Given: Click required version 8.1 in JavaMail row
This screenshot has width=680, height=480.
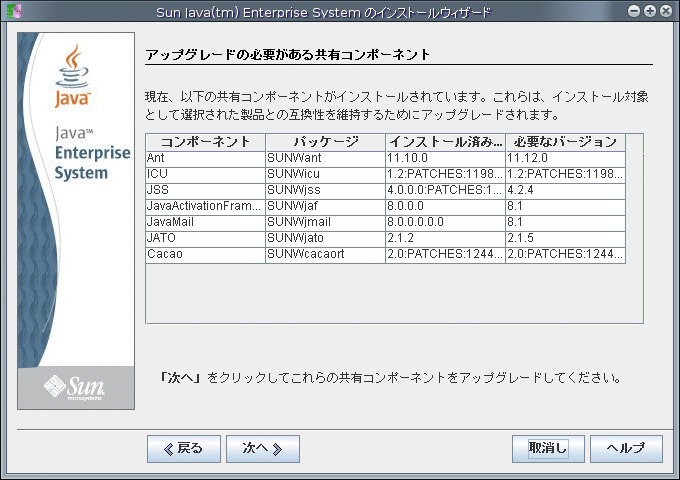Looking at the screenshot, I should 566,222.
